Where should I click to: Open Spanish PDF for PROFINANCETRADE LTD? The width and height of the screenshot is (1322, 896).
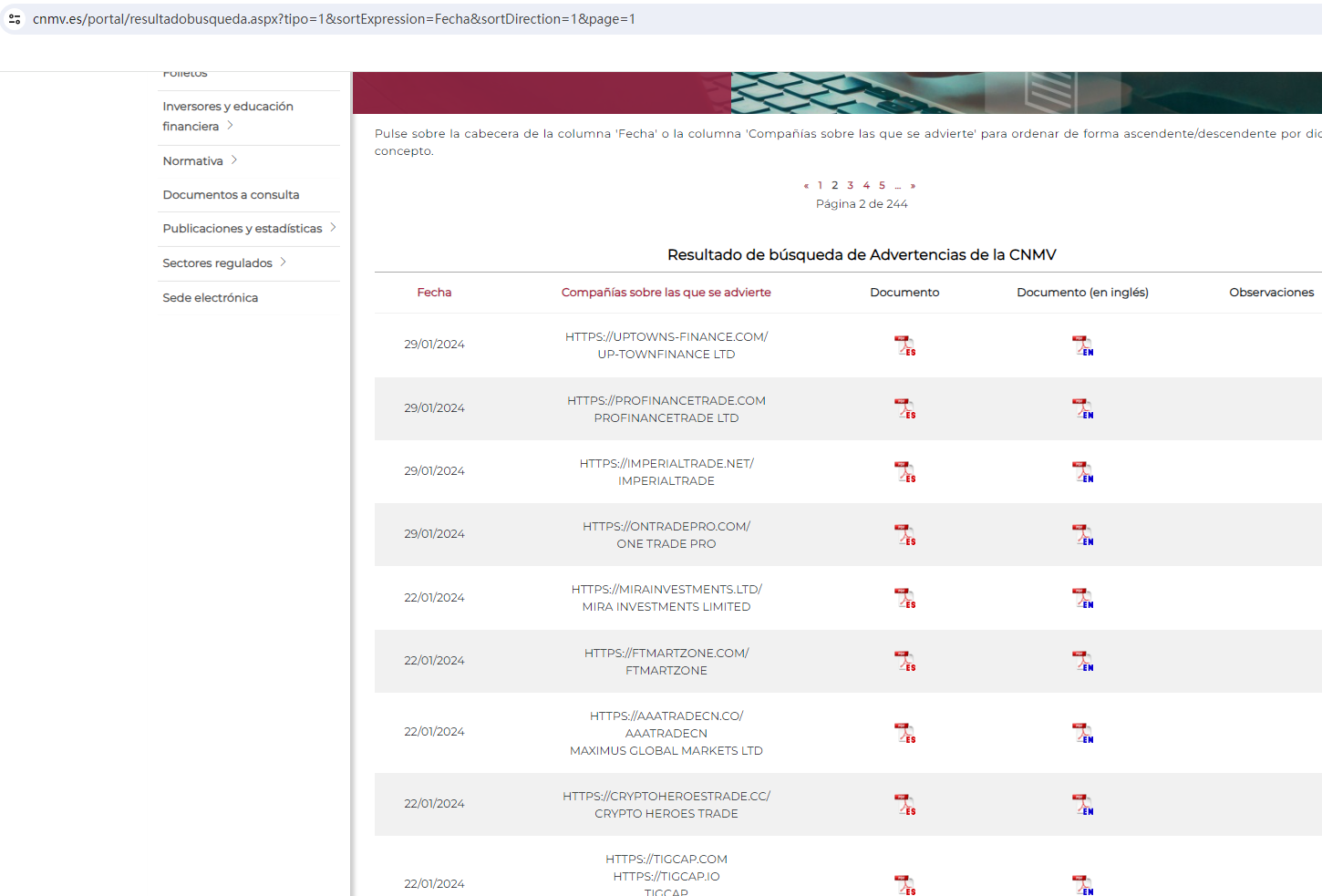[904, 408]
